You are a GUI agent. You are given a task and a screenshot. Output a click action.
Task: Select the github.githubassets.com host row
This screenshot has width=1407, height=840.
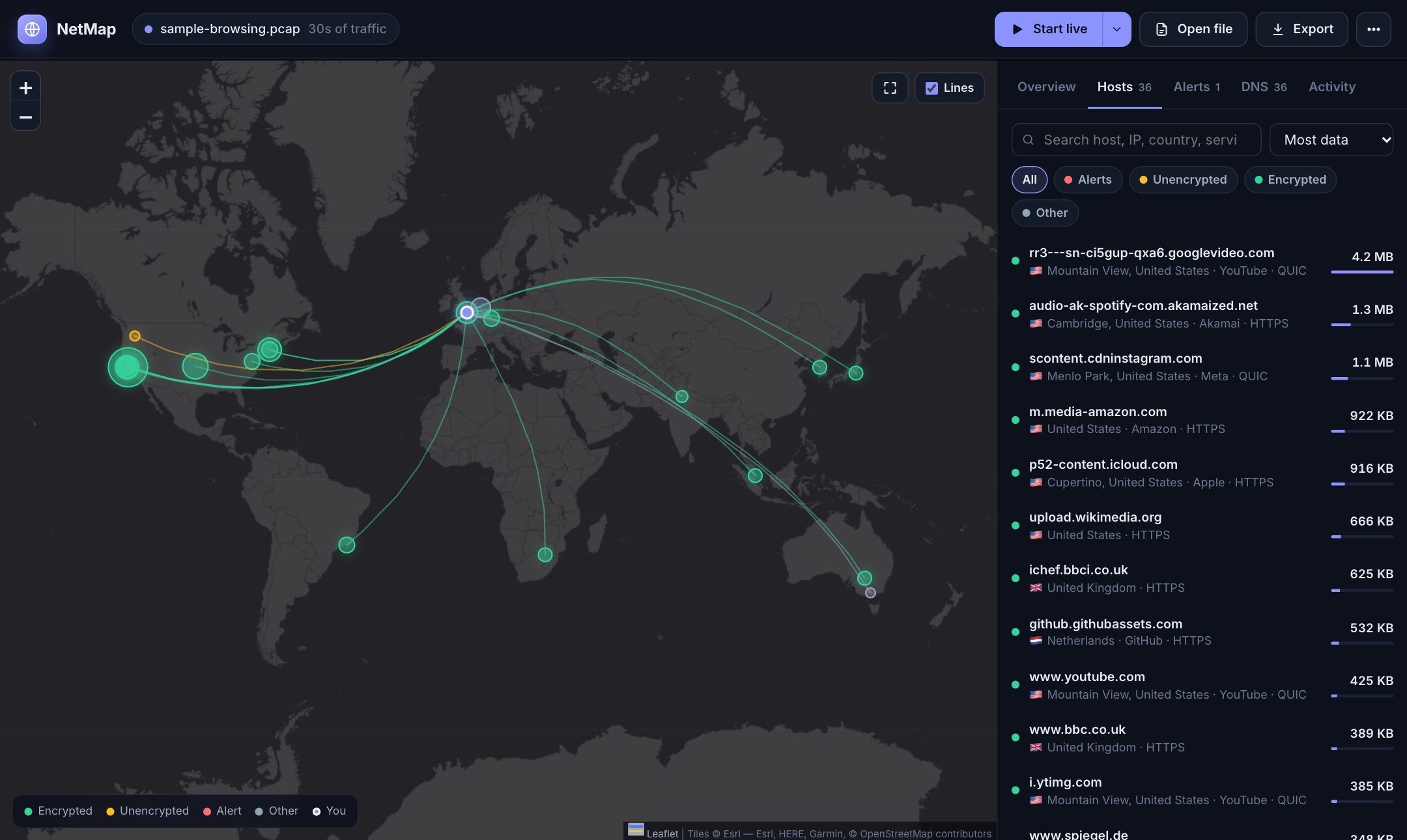(x=1202, y=632)
